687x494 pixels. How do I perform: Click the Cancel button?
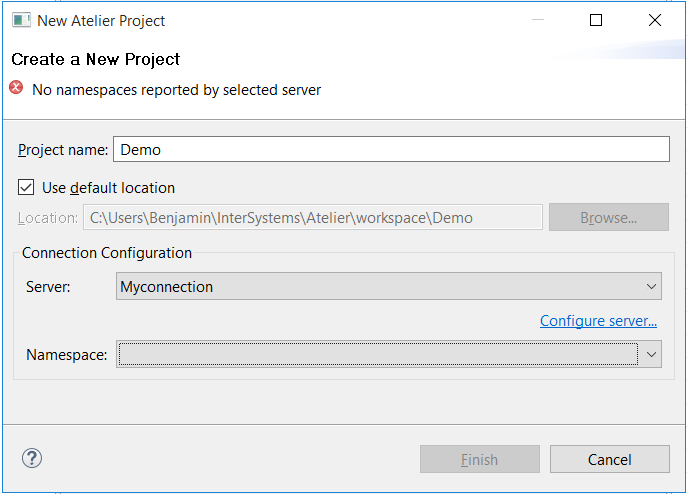(609, 459)
